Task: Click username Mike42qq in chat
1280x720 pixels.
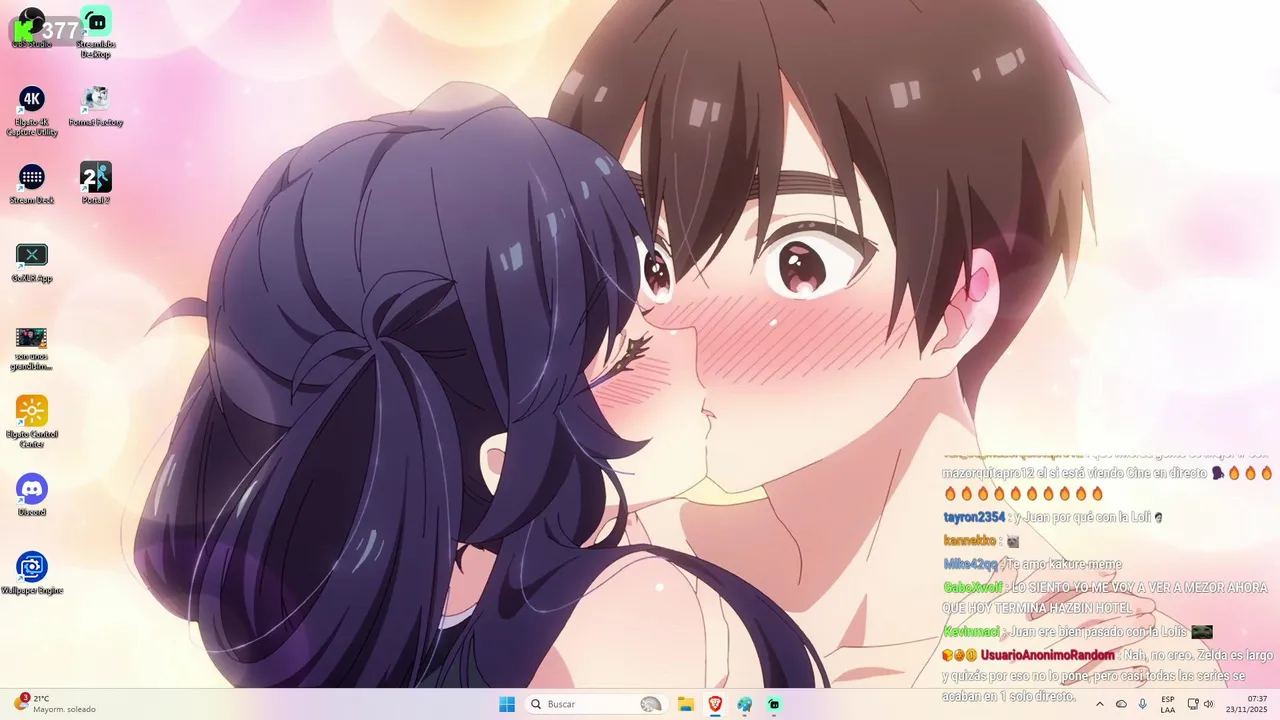Action: pos(970,564)
